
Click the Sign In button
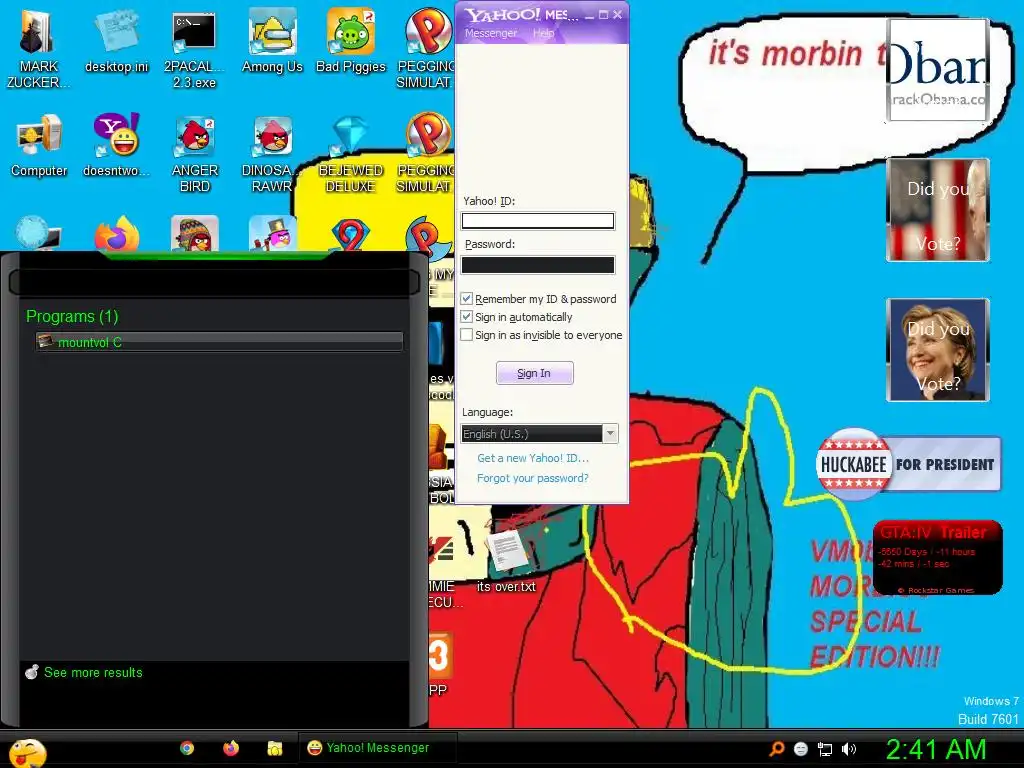click(534, 373)
